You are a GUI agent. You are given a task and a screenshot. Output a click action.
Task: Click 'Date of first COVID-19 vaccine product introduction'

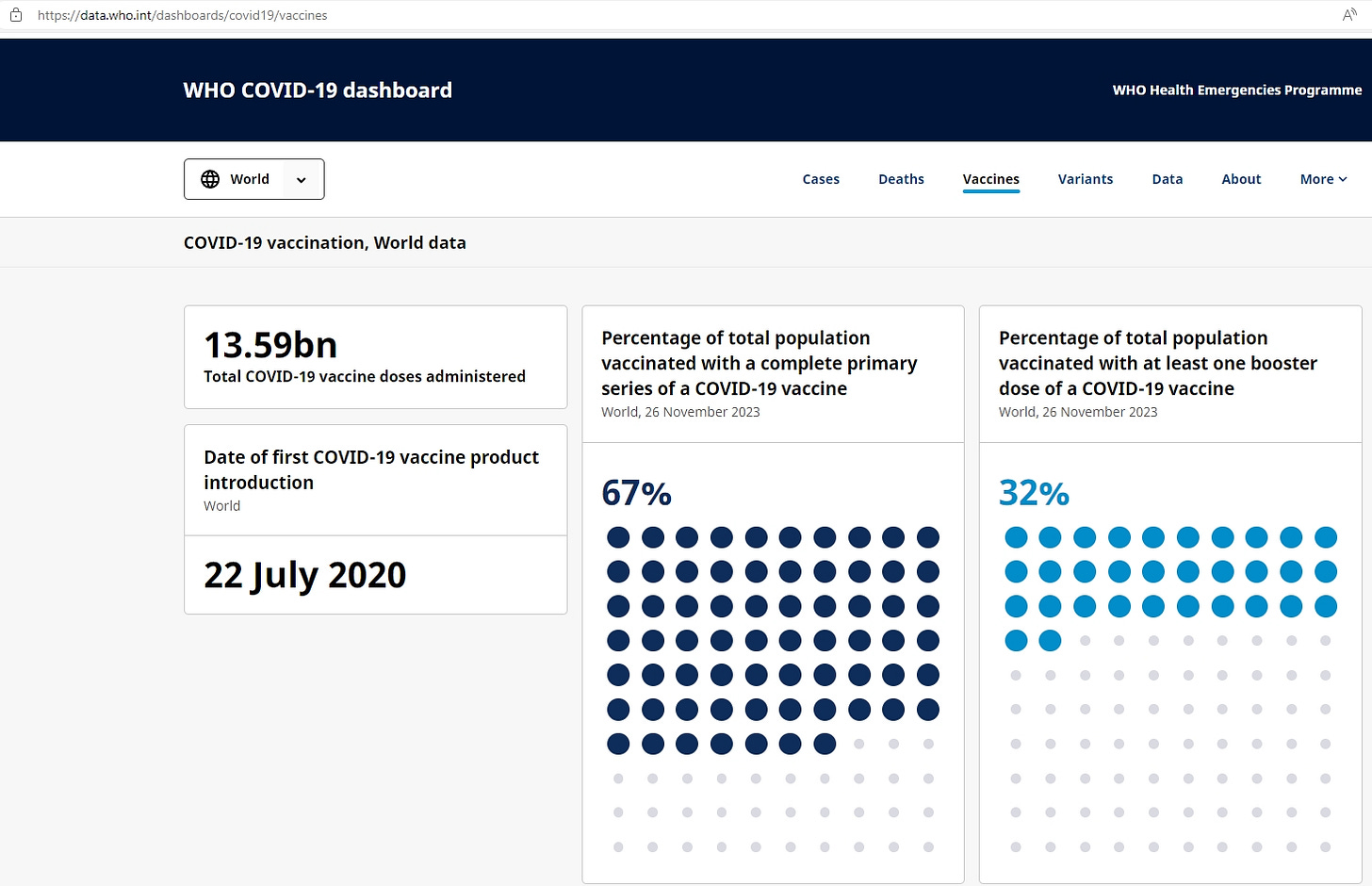click(x=371, y=469)
